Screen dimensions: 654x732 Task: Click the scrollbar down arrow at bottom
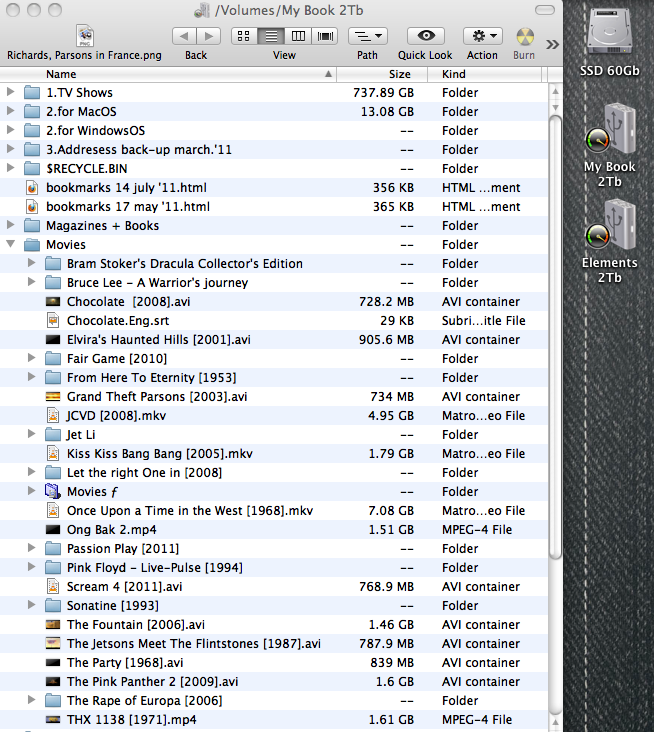coord(555,723)
